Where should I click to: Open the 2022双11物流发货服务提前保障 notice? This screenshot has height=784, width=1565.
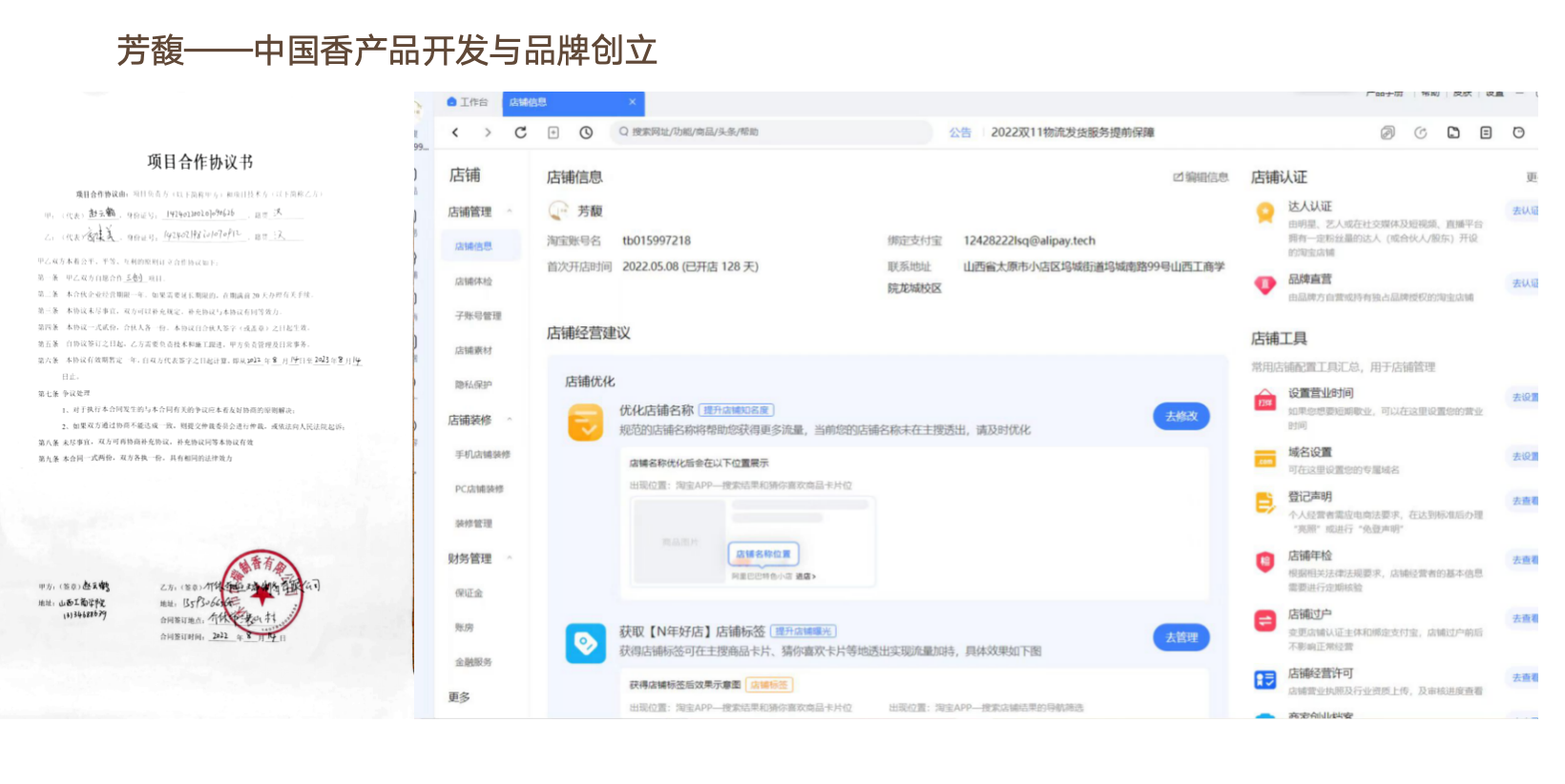pos(1073,133)
